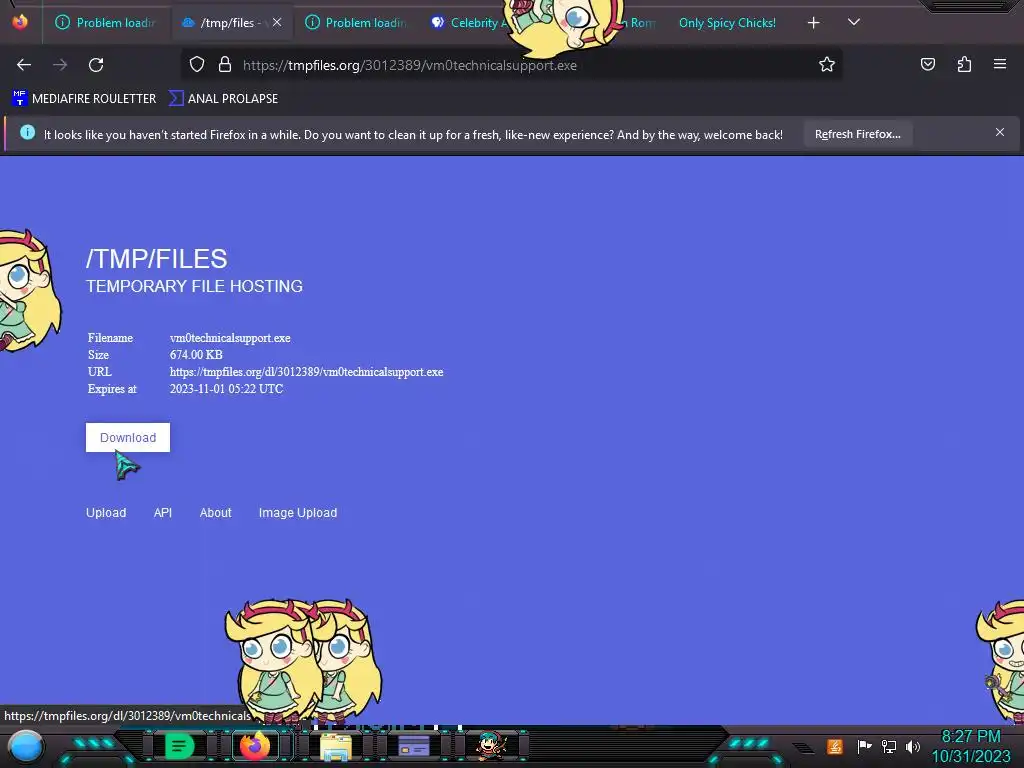Click filename vm0technicalsupport.exe text

[230, 338]
